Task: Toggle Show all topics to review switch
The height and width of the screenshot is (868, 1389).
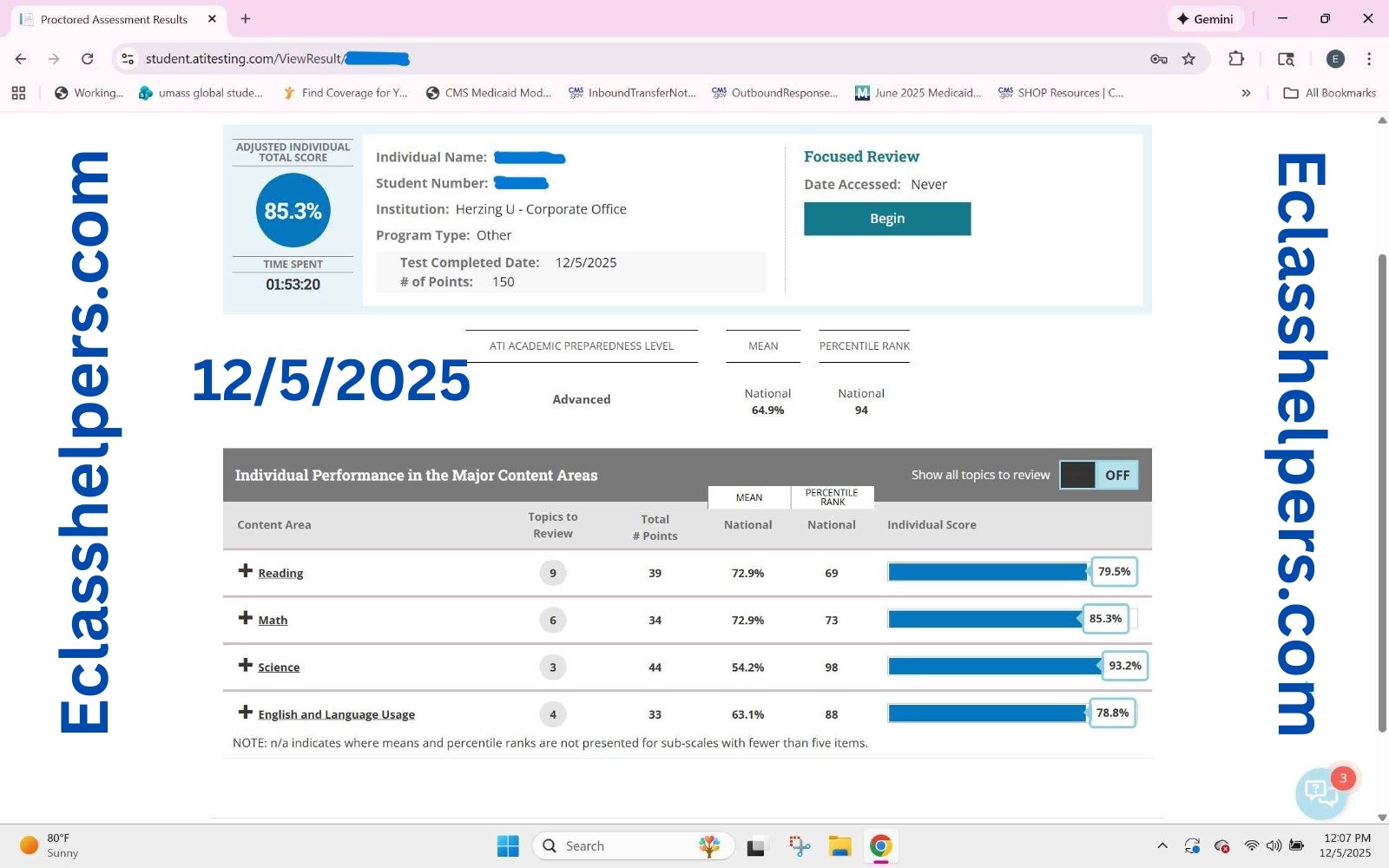Action: pyautogui.click(x=1098, y=475)
